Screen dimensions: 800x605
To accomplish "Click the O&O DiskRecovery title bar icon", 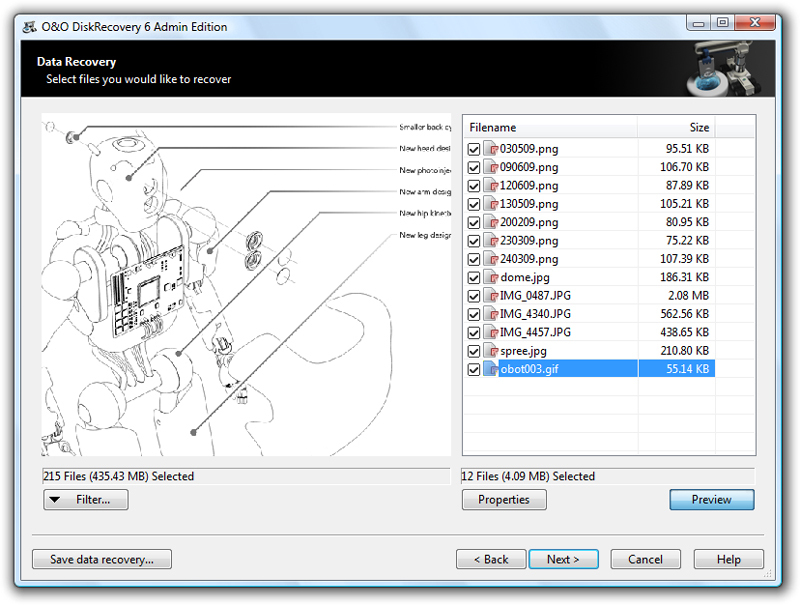I will pyautogui.click(x=30, y=27).
